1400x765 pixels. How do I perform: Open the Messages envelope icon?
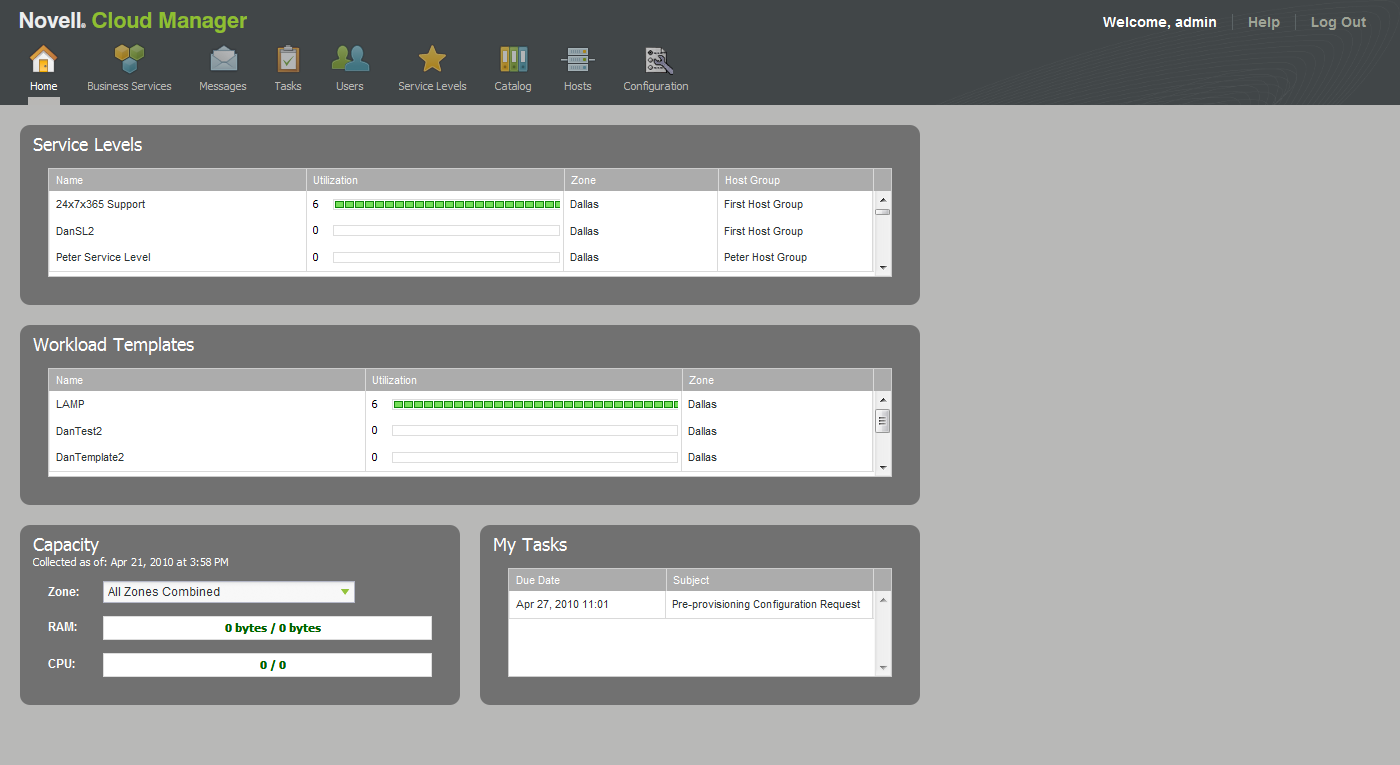tap(223, 59)
